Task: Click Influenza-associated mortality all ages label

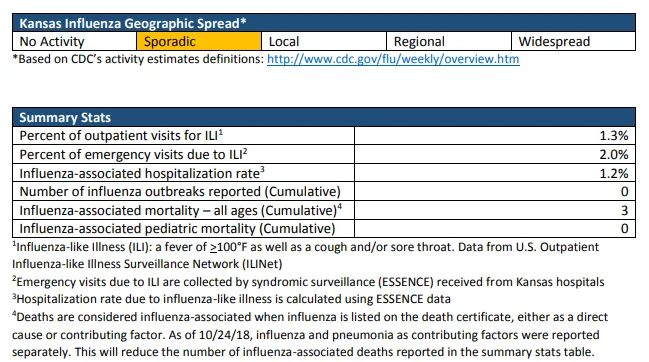Action: pos(180,210)
